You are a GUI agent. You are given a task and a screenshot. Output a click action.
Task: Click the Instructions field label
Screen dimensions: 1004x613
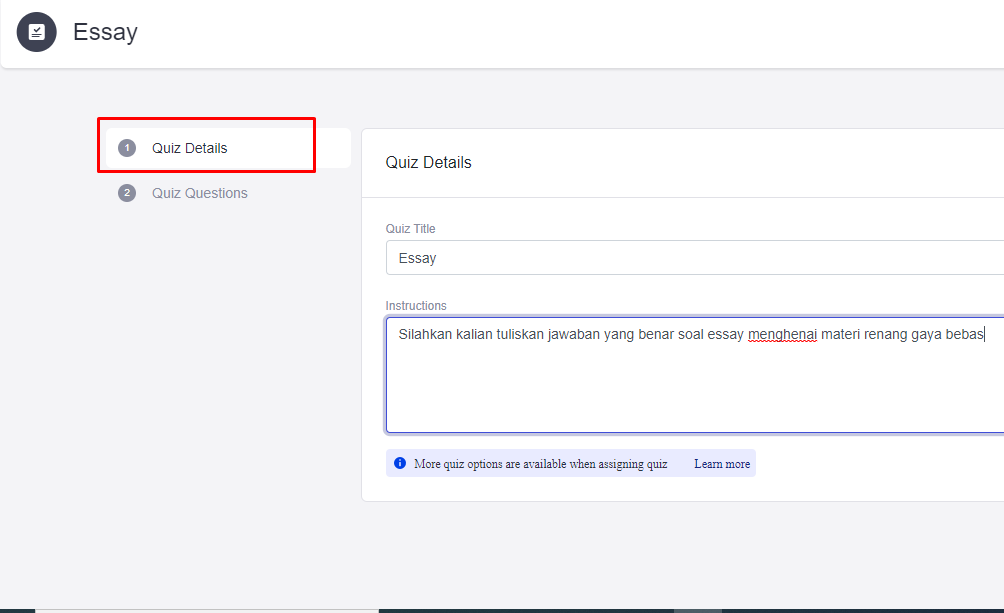coord(416,306)
